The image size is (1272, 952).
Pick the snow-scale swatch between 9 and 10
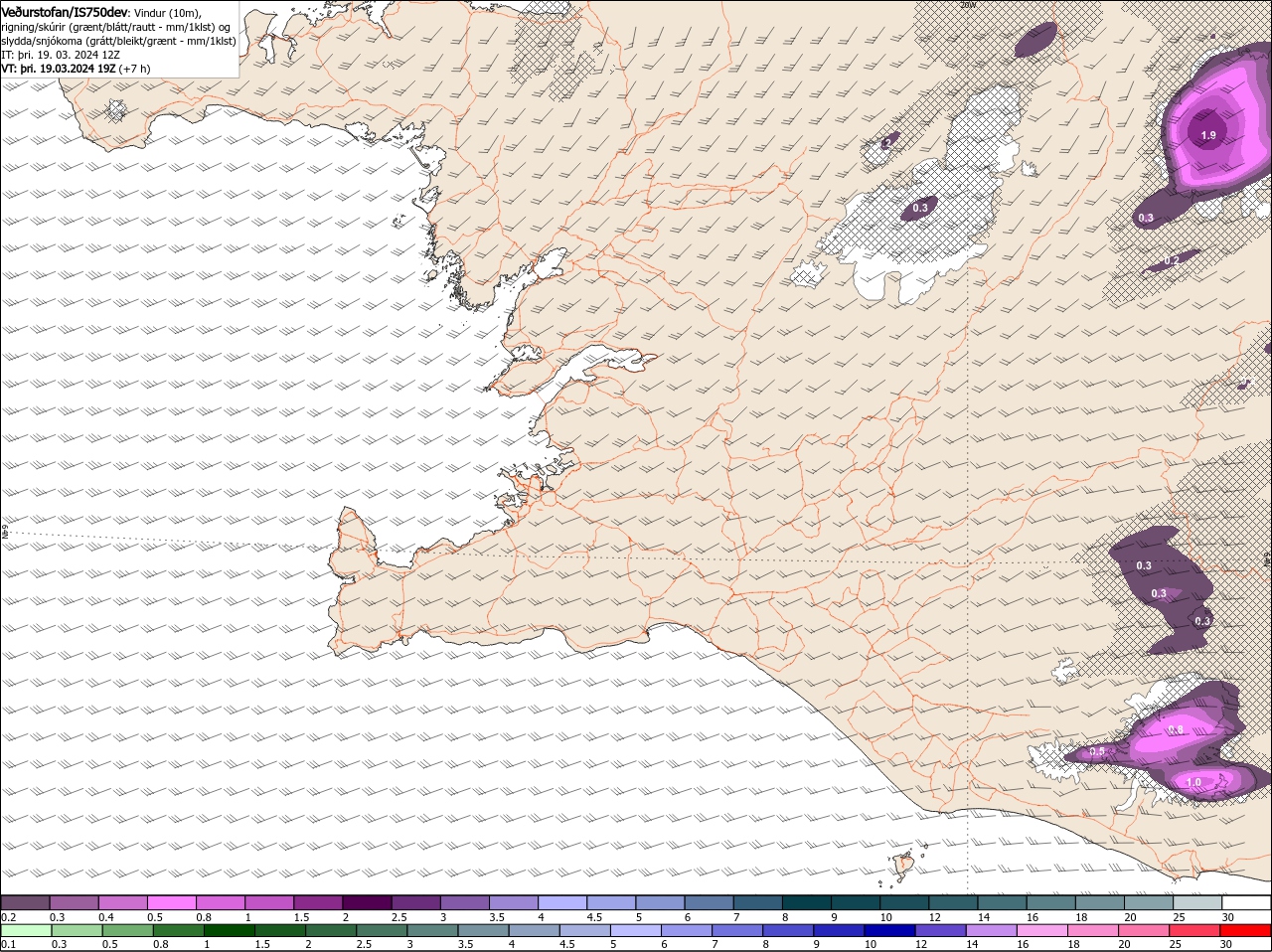[x=856, y=902]
